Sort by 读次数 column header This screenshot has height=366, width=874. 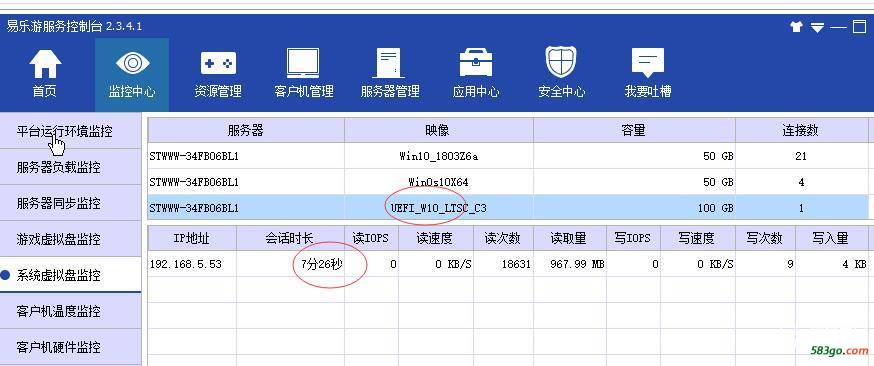(x=503, y=238)
